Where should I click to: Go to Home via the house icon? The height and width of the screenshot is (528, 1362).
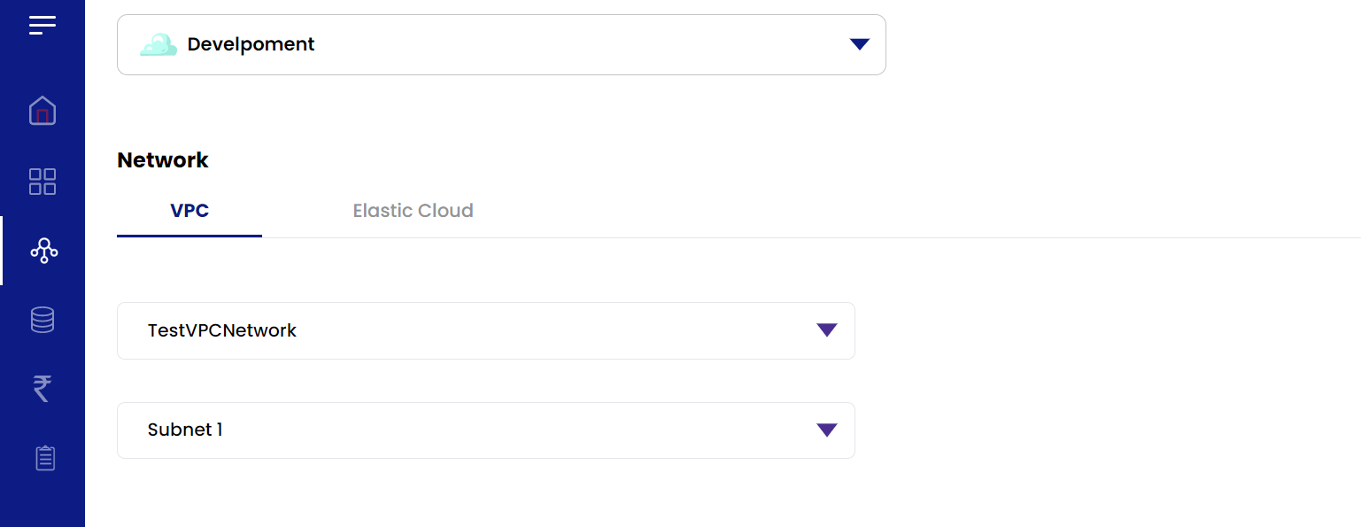[x=42, y=111]
